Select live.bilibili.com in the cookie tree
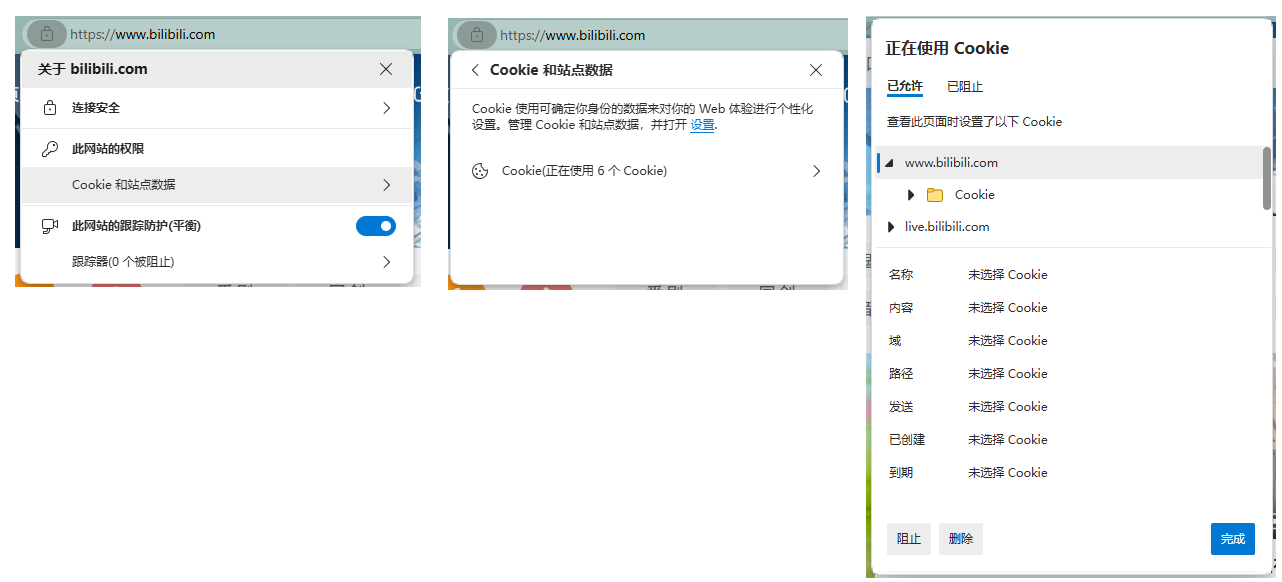Viewport: 1282px width, 582px height. pos(947,227)
